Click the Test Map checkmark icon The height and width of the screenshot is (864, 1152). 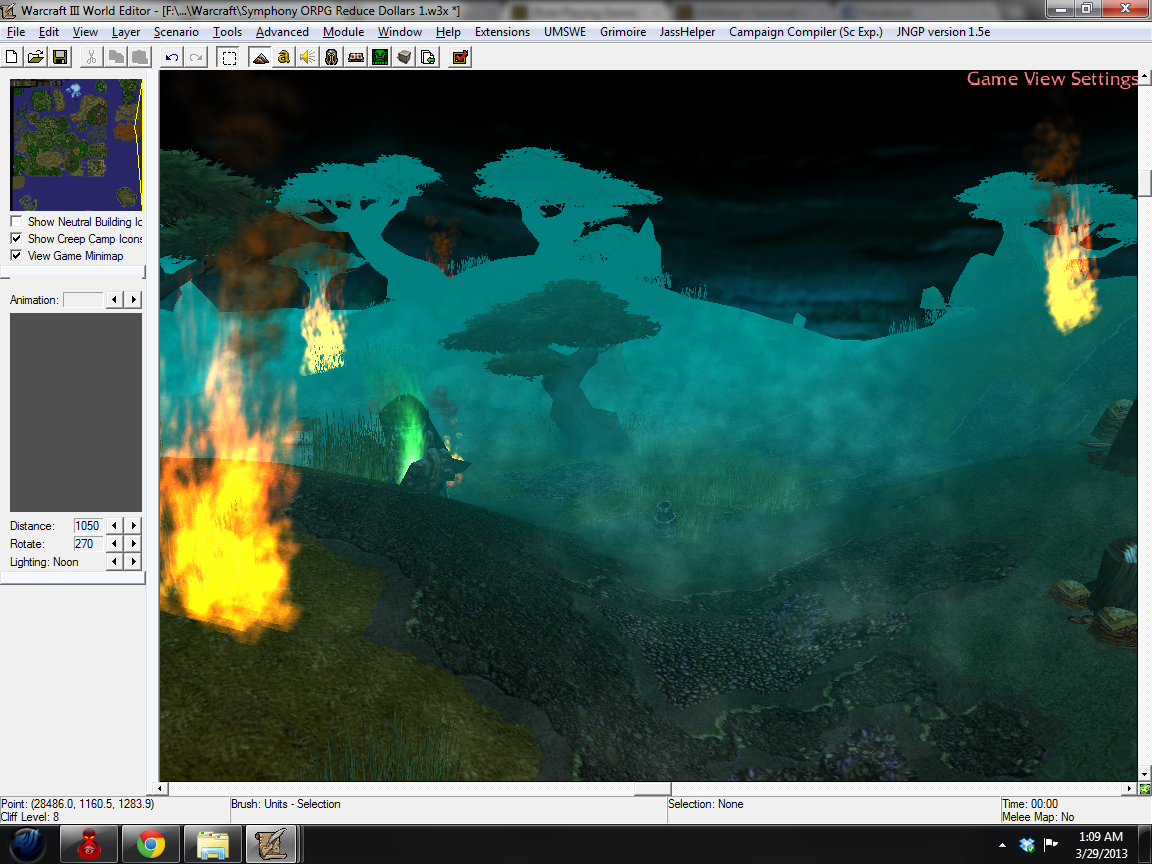tap(461, 57)
